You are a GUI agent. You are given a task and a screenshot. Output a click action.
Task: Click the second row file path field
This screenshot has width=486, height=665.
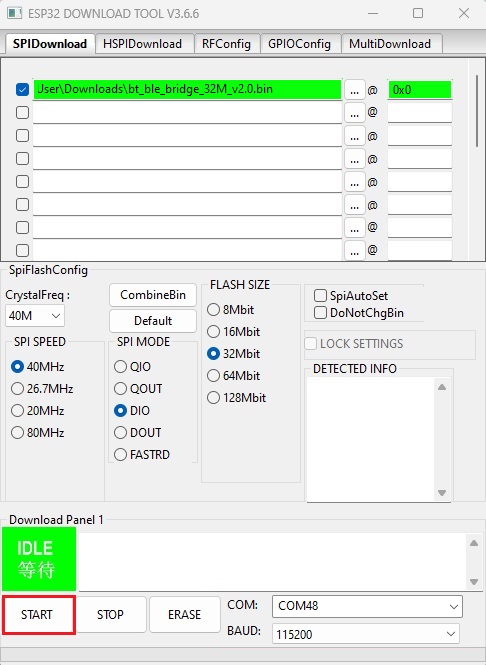[x=187, y=113]
